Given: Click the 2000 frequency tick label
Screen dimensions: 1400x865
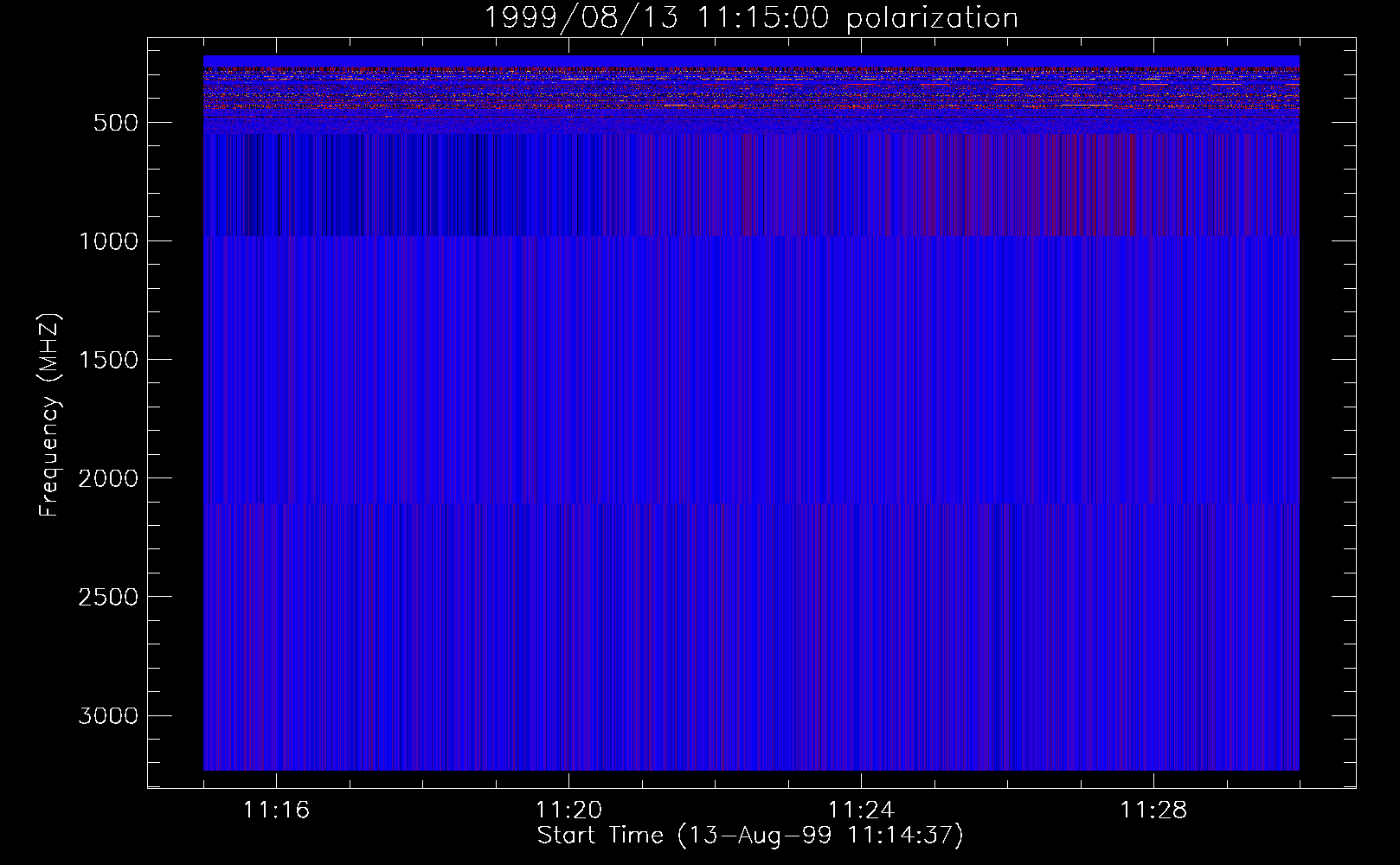Looking at the screenshot, I should 108,478.
